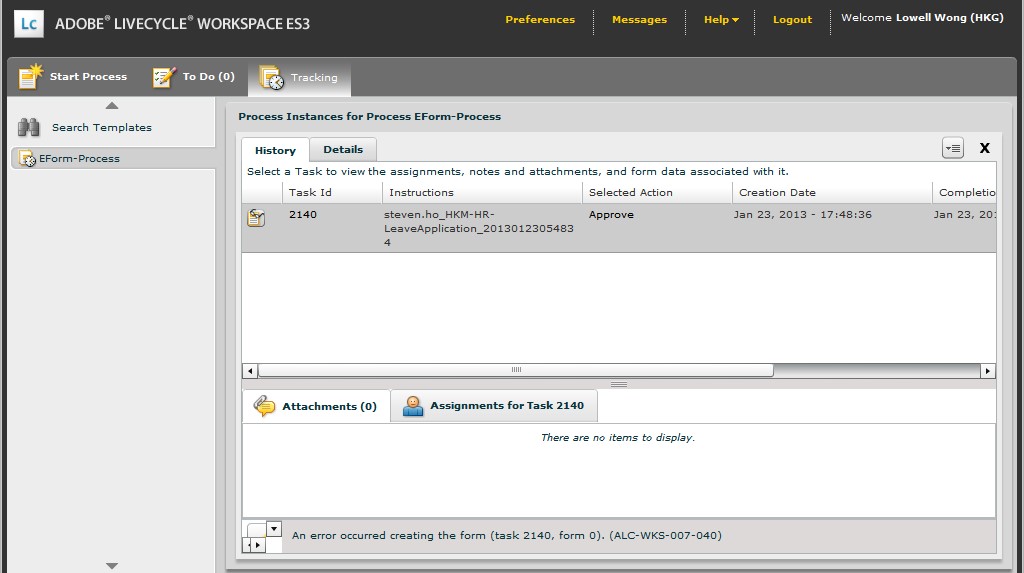Click the Tracking clock icon
Screen dimensions: 1024x573
click(272, 78)
